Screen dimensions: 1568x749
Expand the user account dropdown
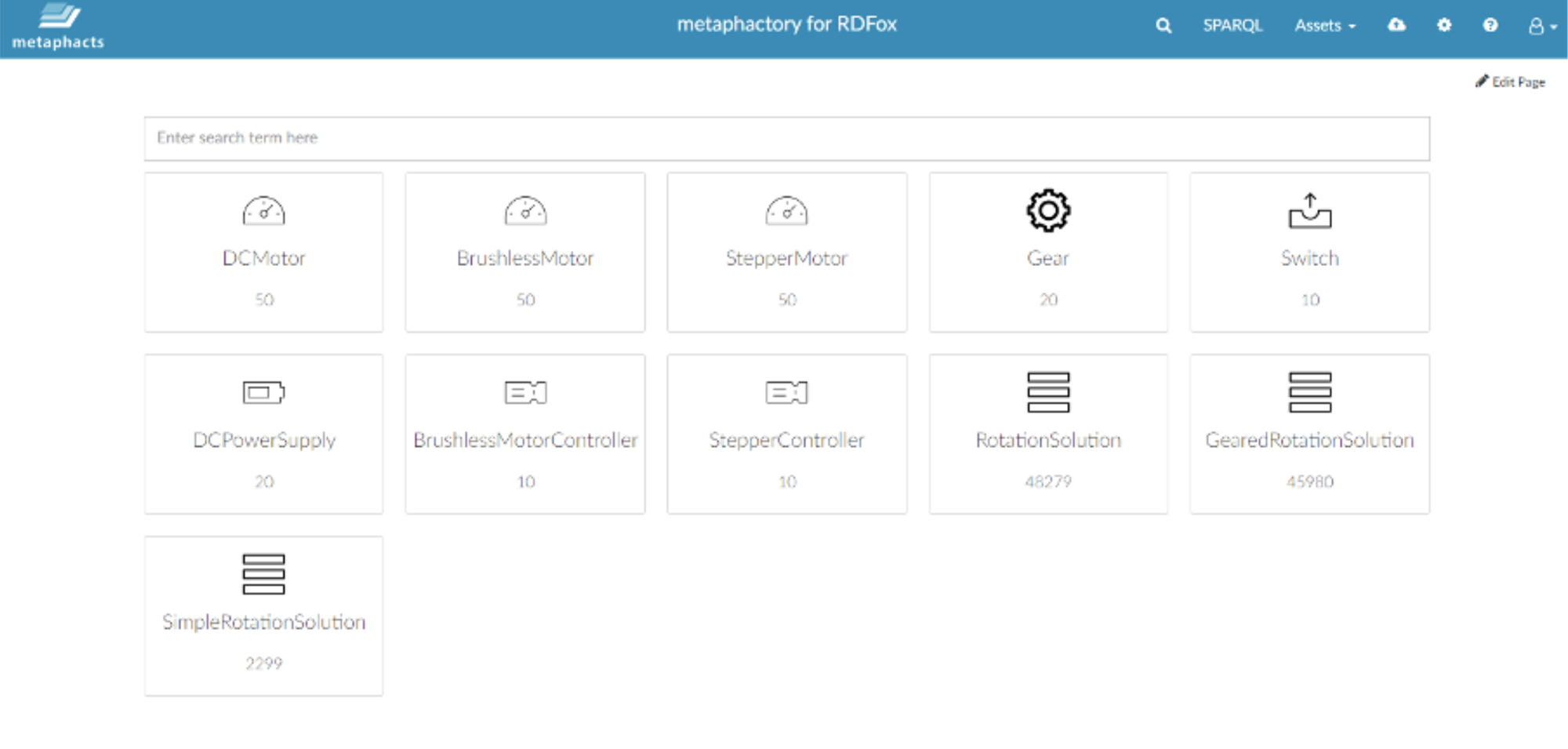click(x=1542, y=27)
